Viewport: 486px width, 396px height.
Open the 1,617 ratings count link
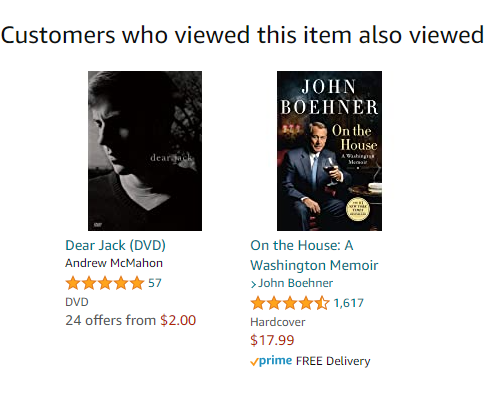click(x=348, y=303)
